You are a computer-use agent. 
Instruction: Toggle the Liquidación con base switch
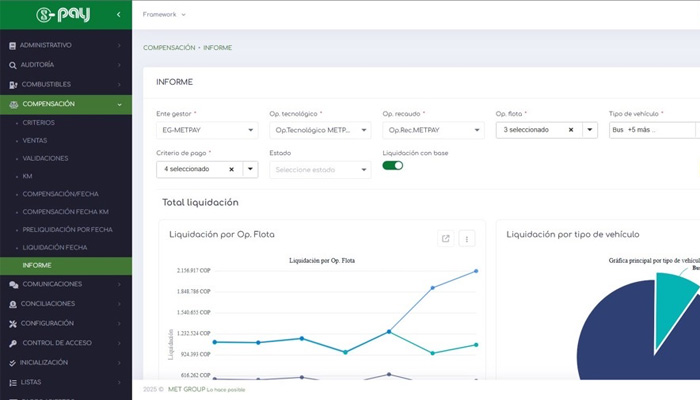pos(393,166)
